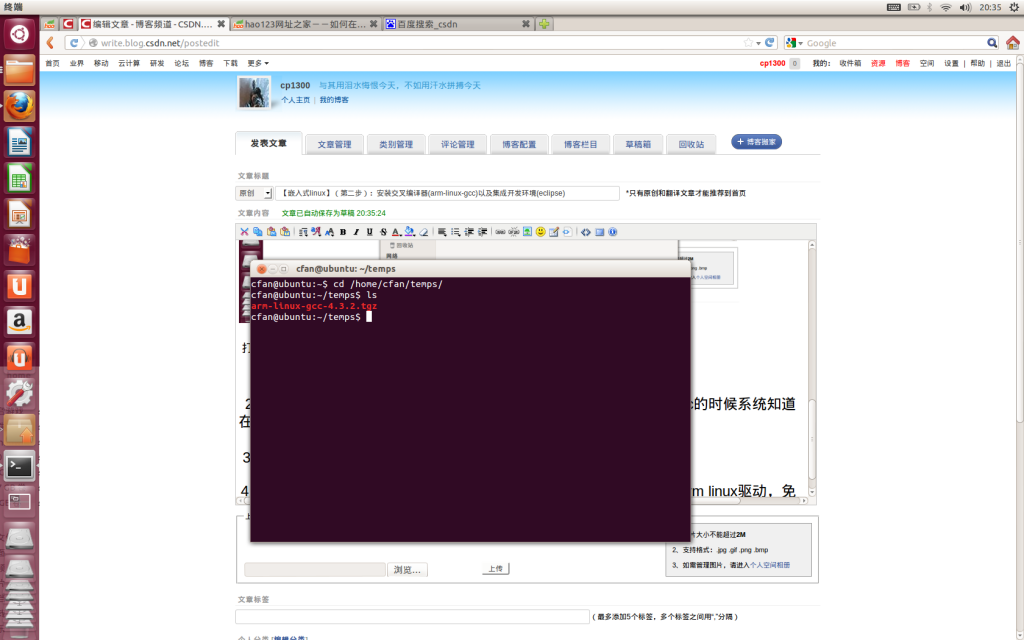Open the 更多 menu dropdown

[258, 63]
